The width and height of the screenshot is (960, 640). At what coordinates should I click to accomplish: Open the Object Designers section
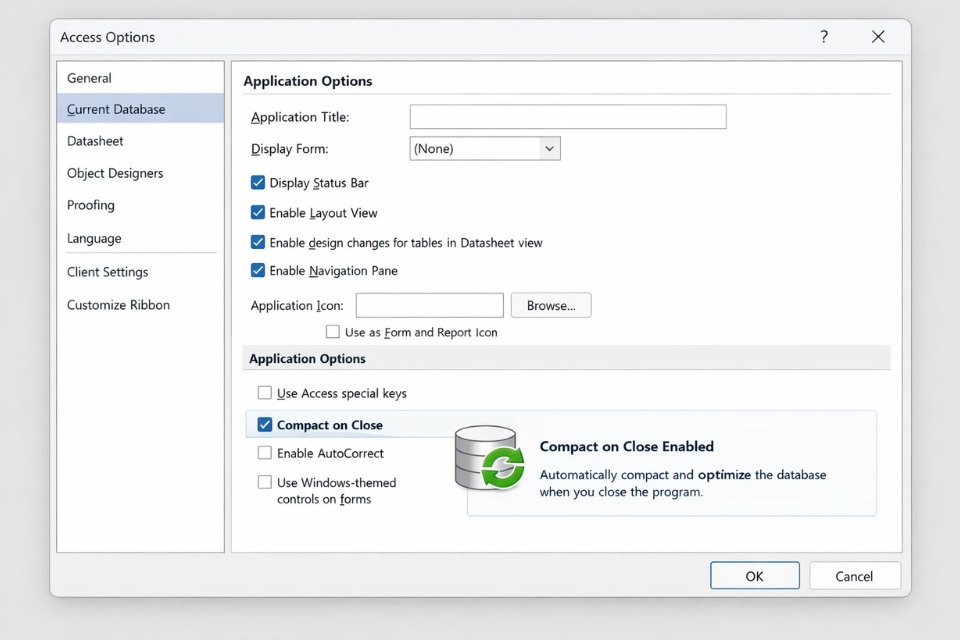coord(115,173)
